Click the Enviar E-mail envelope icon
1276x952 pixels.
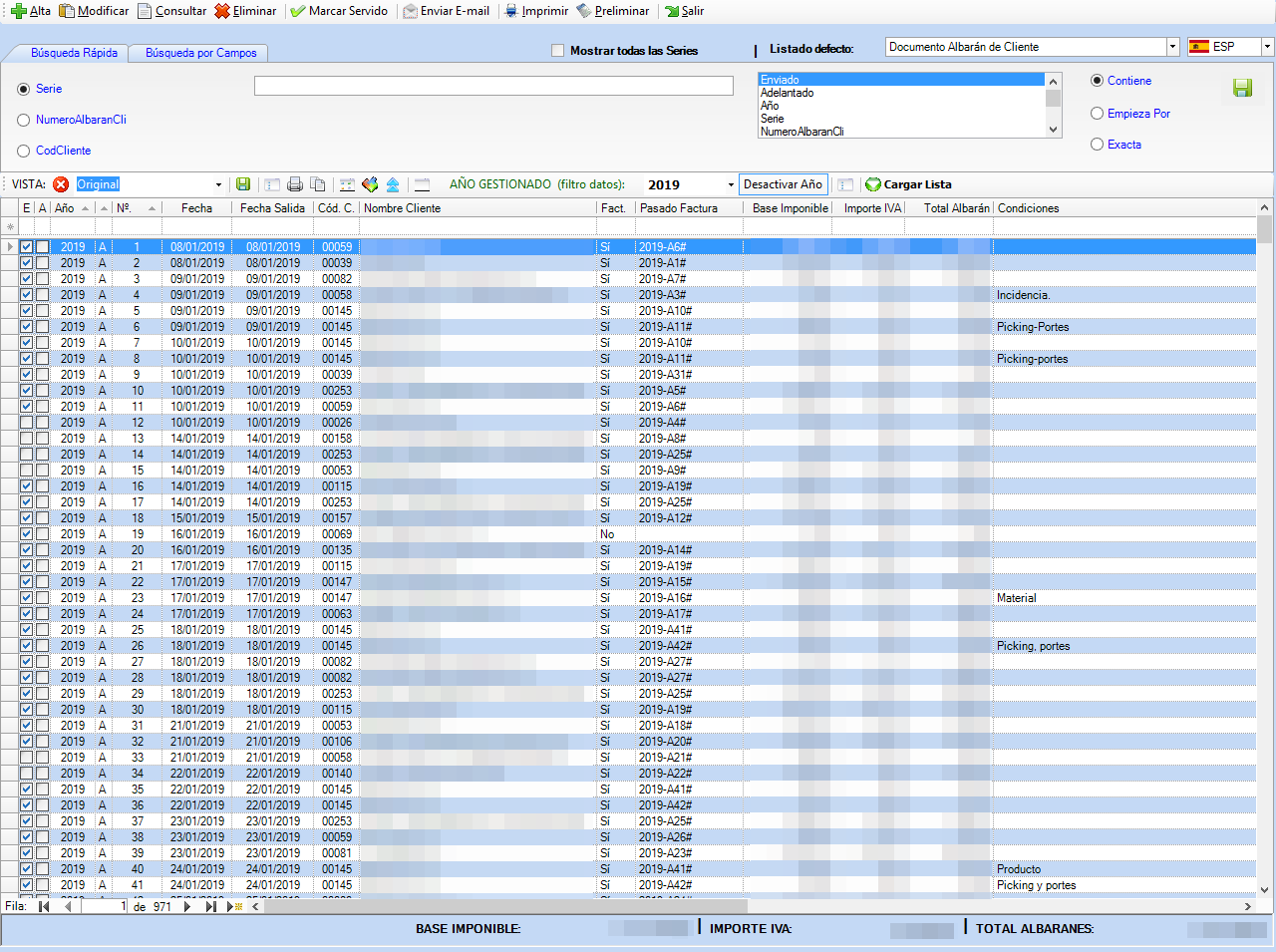(x=411, y=11)
